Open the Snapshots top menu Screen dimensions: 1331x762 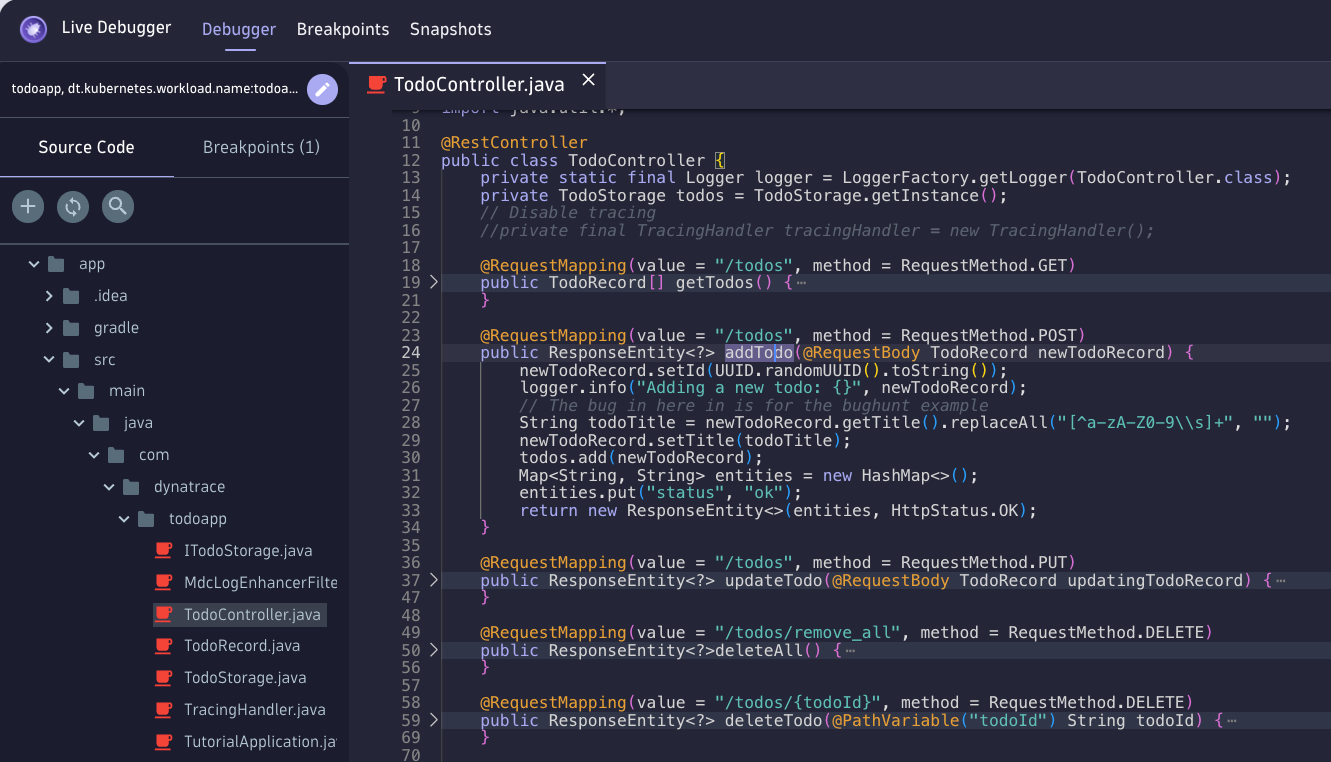point(450,29)
